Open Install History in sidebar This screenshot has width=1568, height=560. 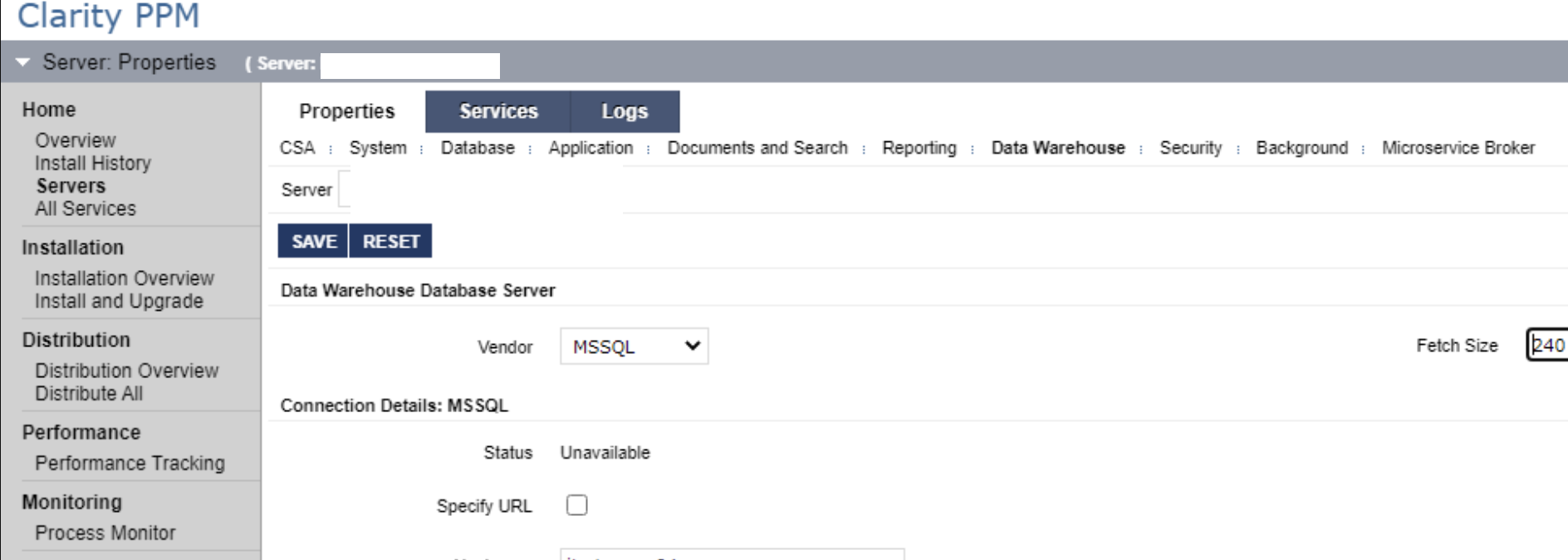[93, 163]
